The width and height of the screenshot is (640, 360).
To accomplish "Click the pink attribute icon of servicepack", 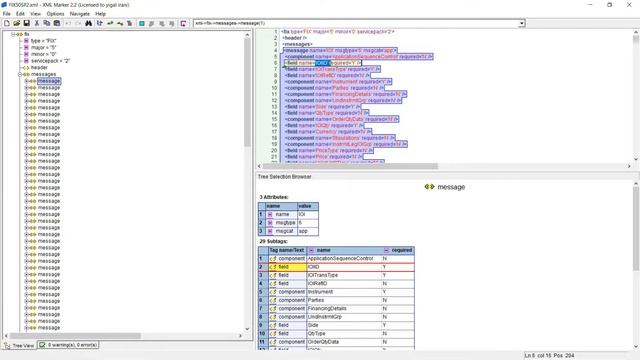I will (26, 61).
